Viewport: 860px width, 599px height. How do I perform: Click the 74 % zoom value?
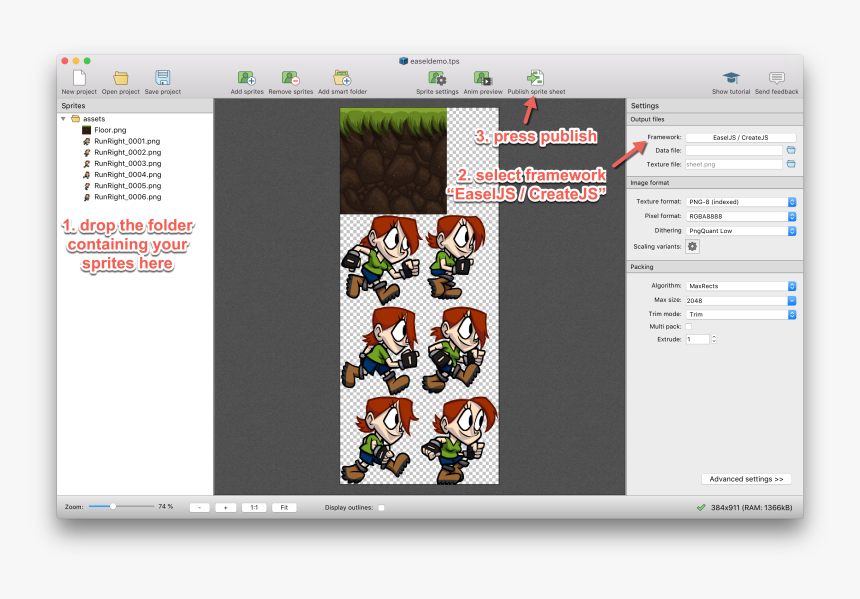(166, 506)
